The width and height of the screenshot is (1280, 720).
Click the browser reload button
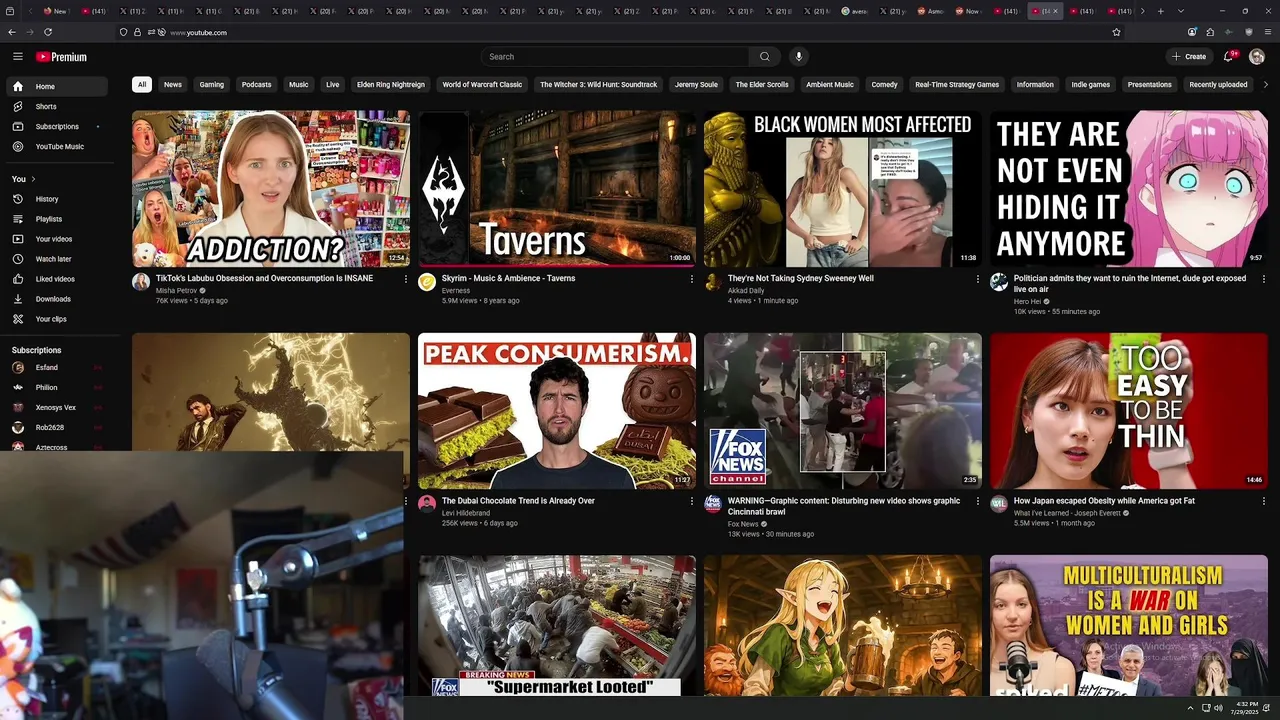48,32
